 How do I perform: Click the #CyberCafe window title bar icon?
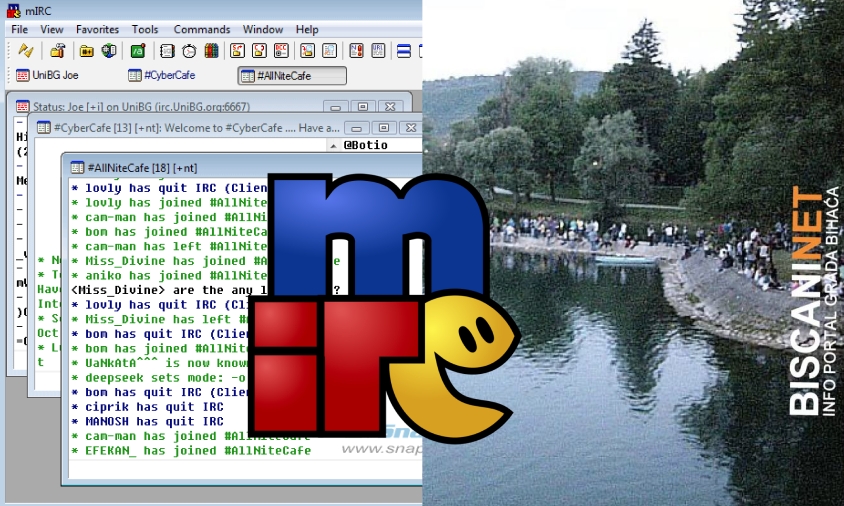[44, 128]
